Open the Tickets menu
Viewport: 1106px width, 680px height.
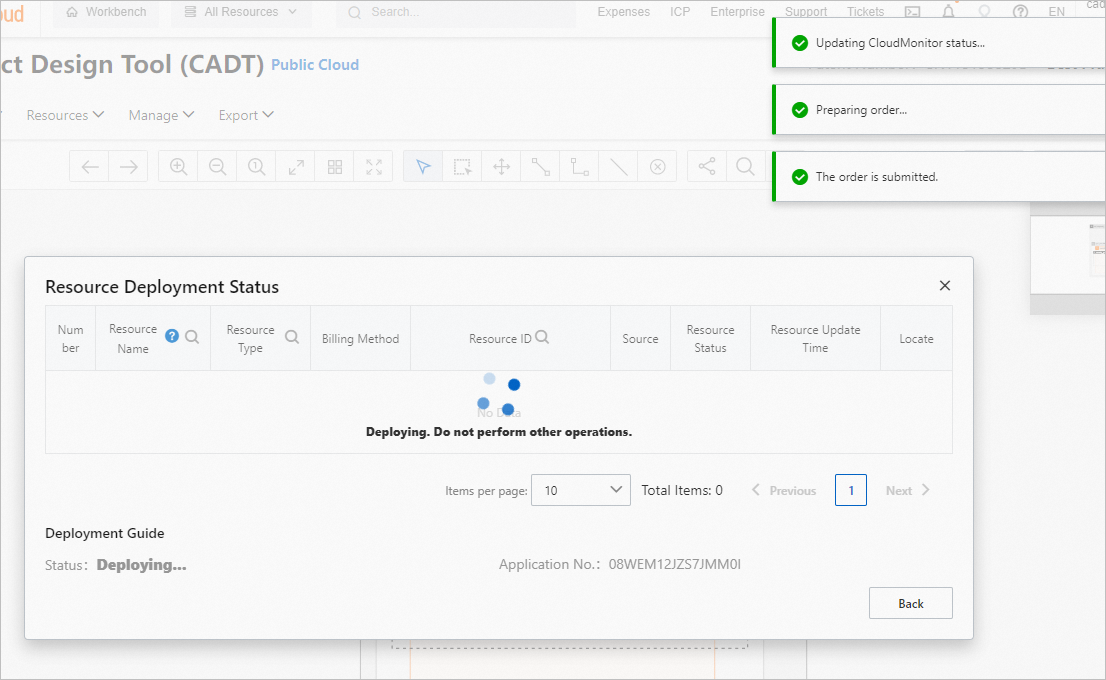tap(865, 12)
